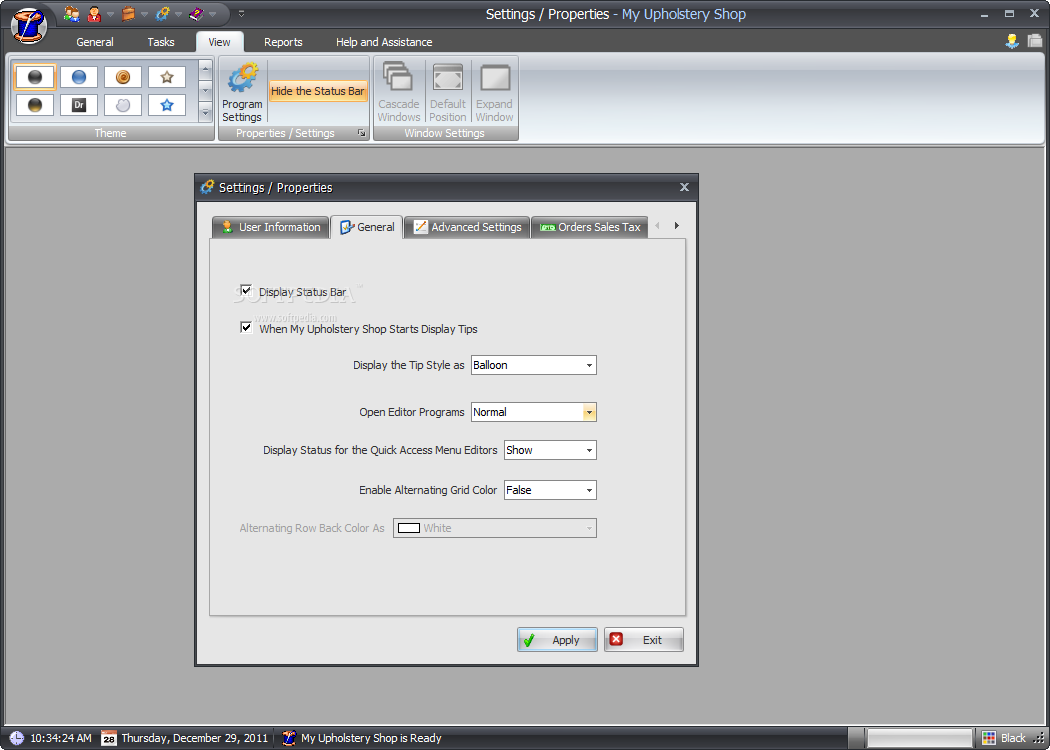Click the purple help book icon

(196, 13)
